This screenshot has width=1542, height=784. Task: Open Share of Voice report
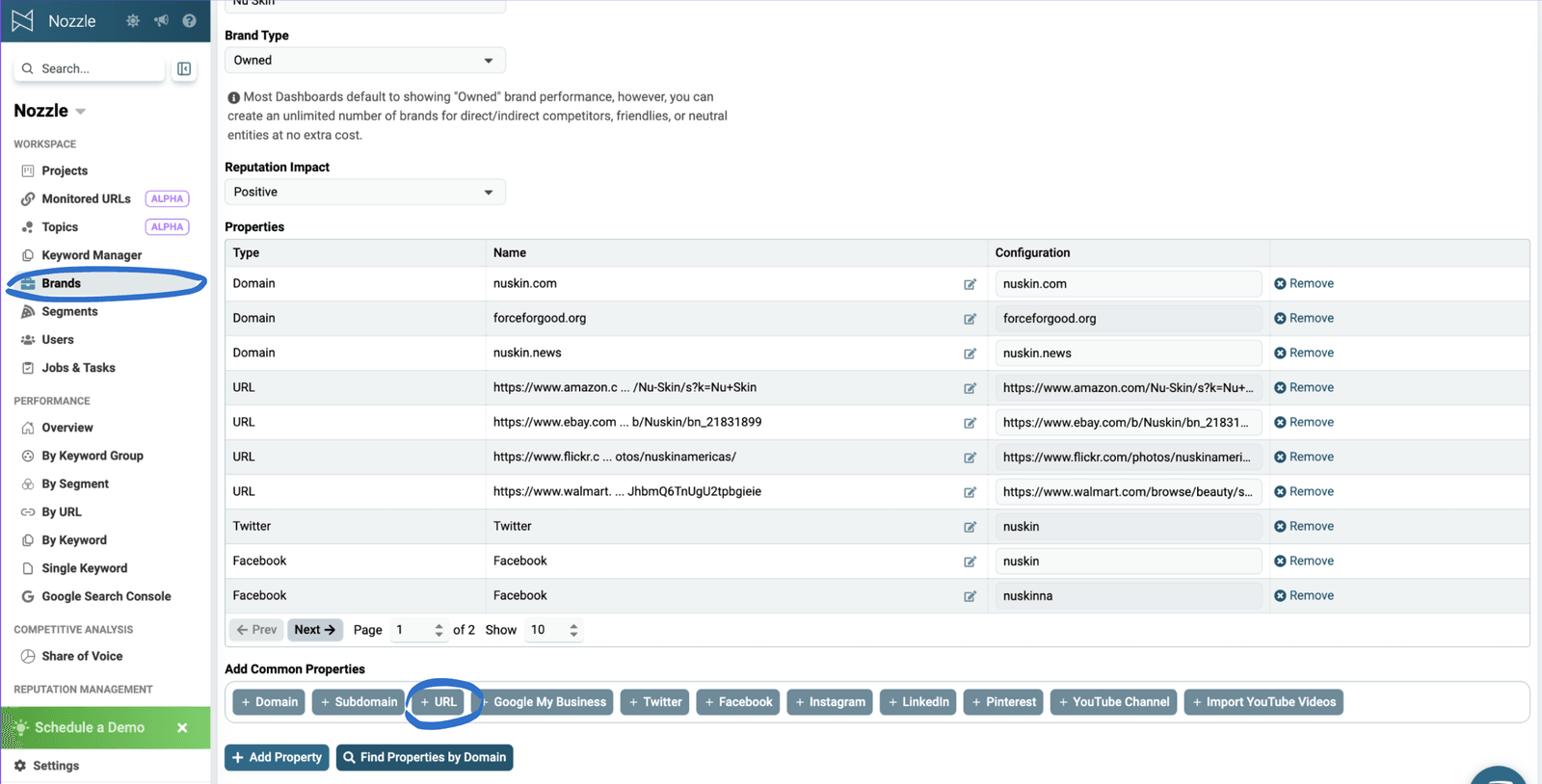(x=82, y=656)
